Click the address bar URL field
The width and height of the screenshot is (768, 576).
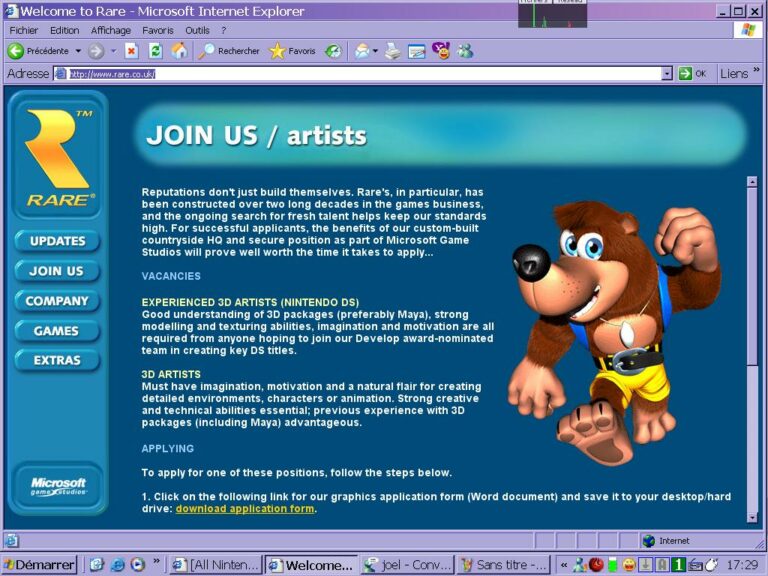point(363,74)
